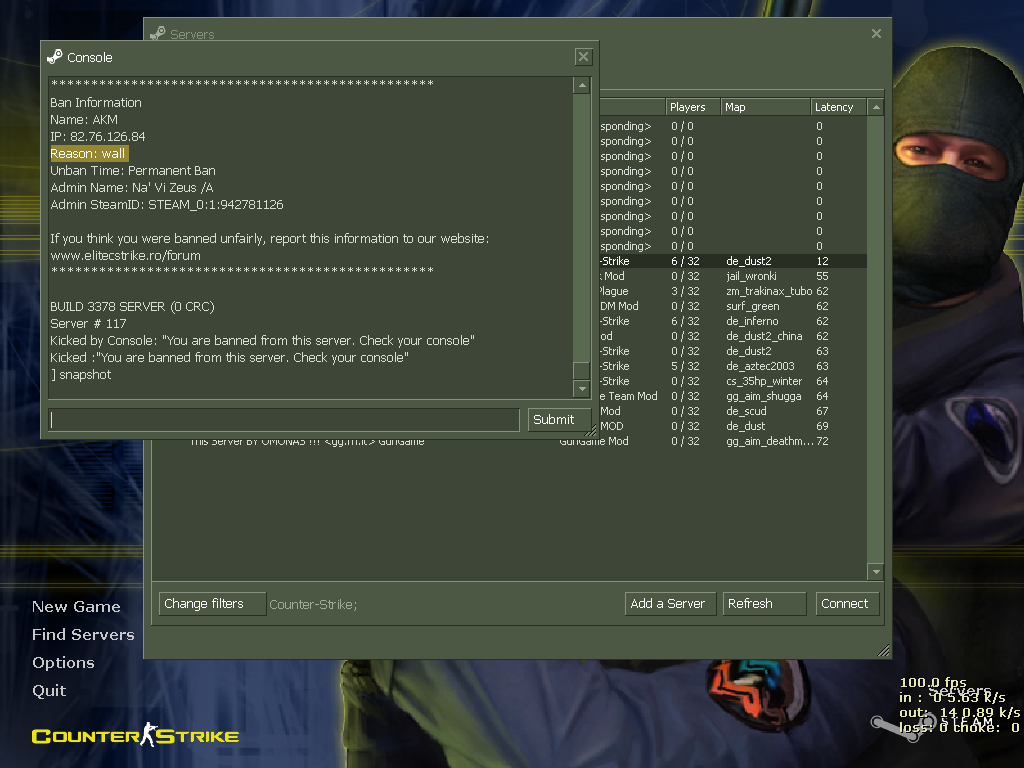Close the Servers window
This screenshot has width=1024, height=768.
point(876,33)
